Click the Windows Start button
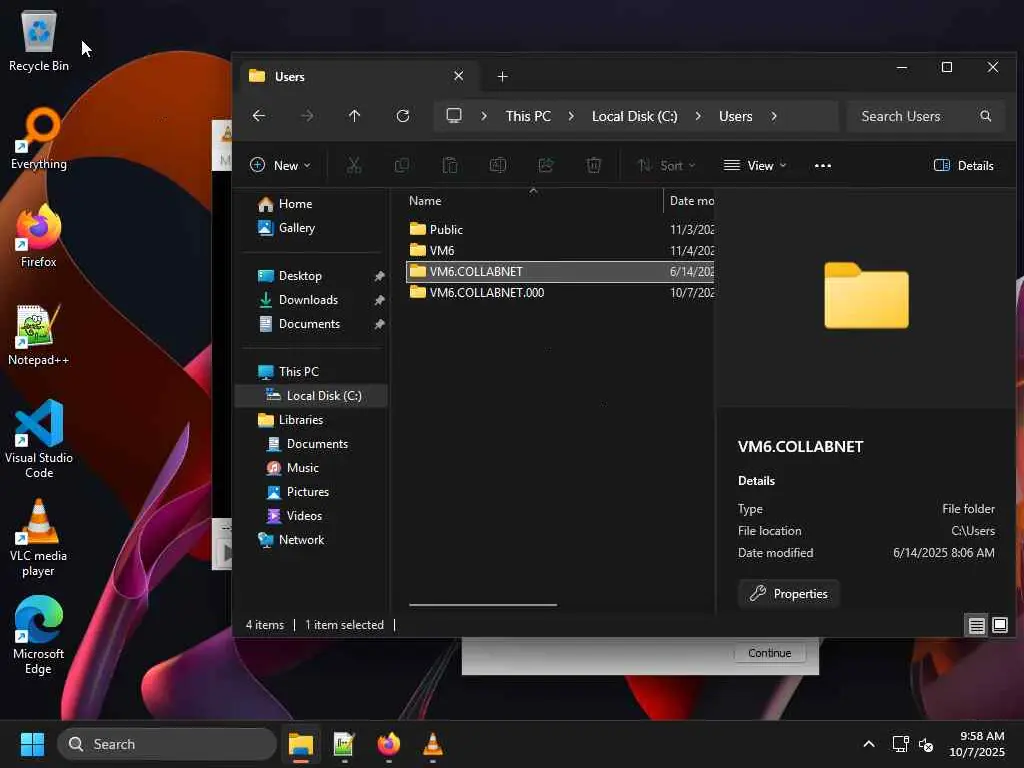Screen dimensions: 1024x768 coord(32,744)
